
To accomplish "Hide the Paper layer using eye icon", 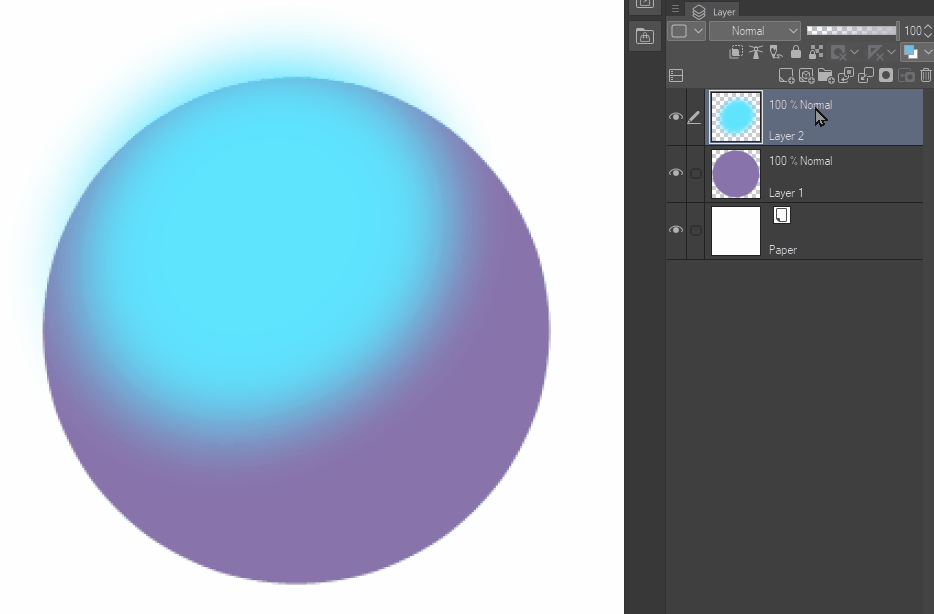I will point(675,230).
